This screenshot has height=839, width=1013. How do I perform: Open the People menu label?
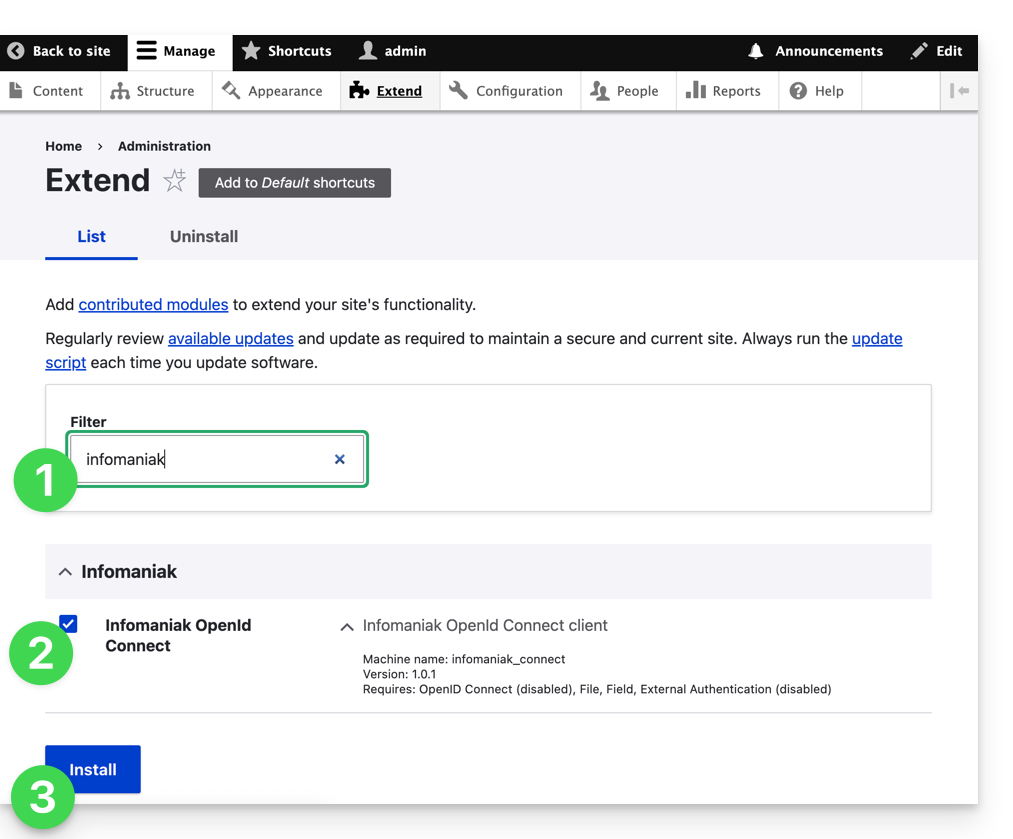pos(638,91)
